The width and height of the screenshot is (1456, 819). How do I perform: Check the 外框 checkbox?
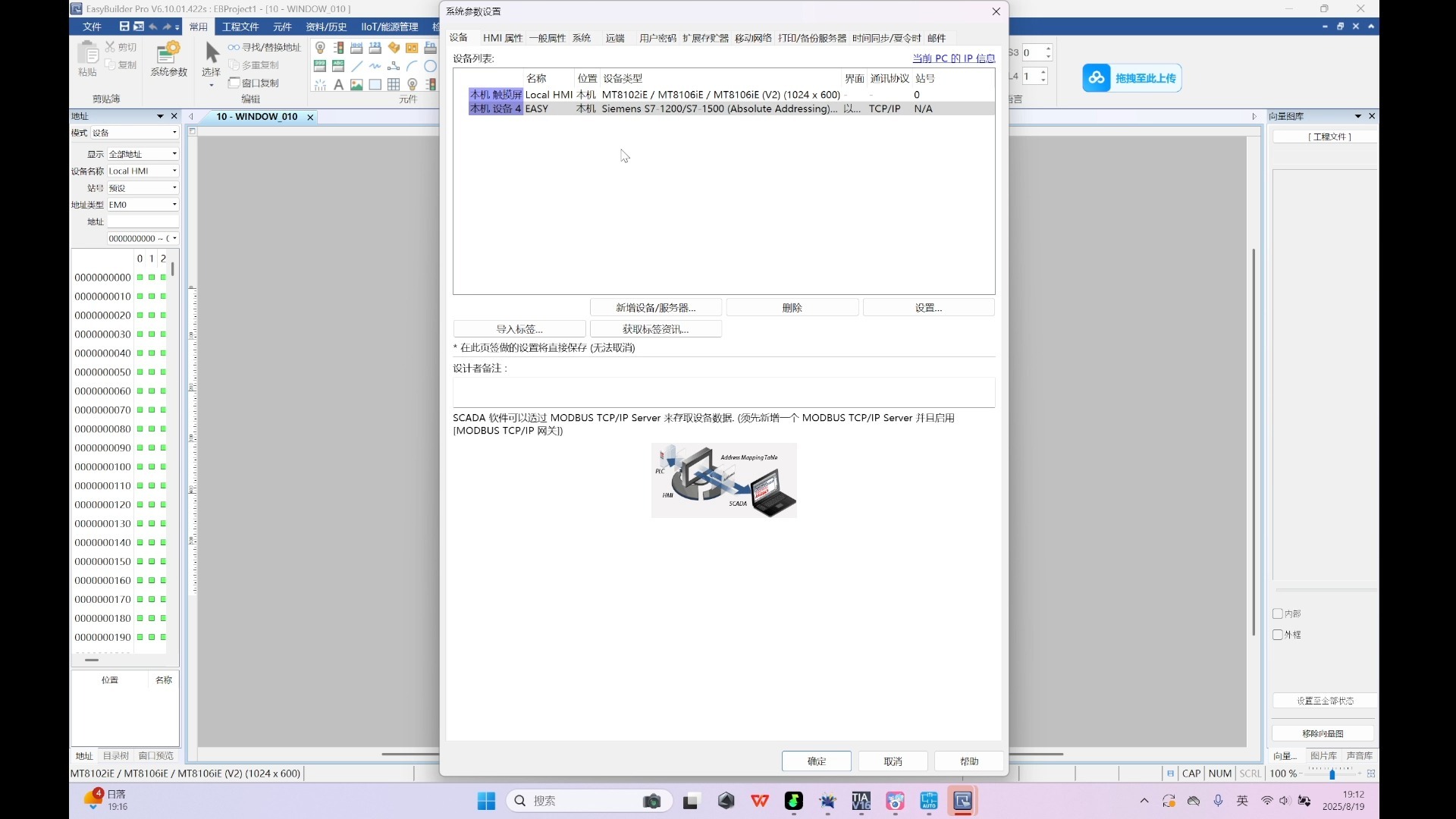pos(1278,635)
